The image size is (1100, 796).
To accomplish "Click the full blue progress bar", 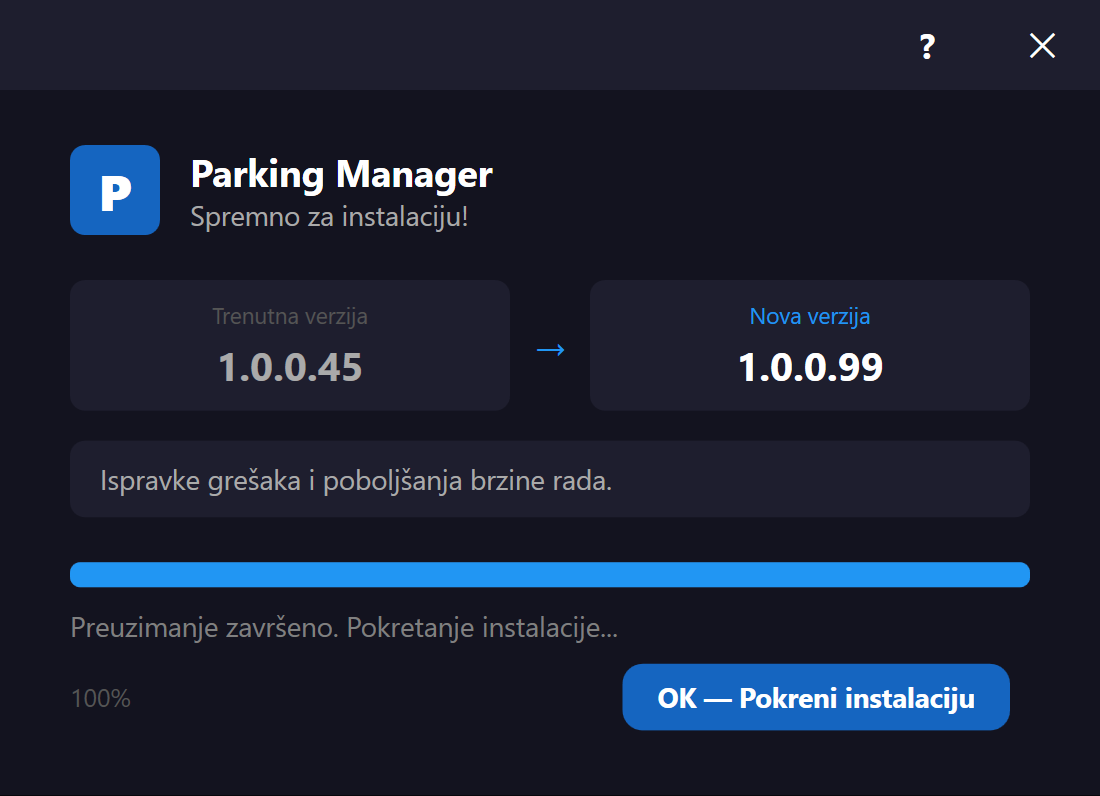I will click(x=550, y=574).
